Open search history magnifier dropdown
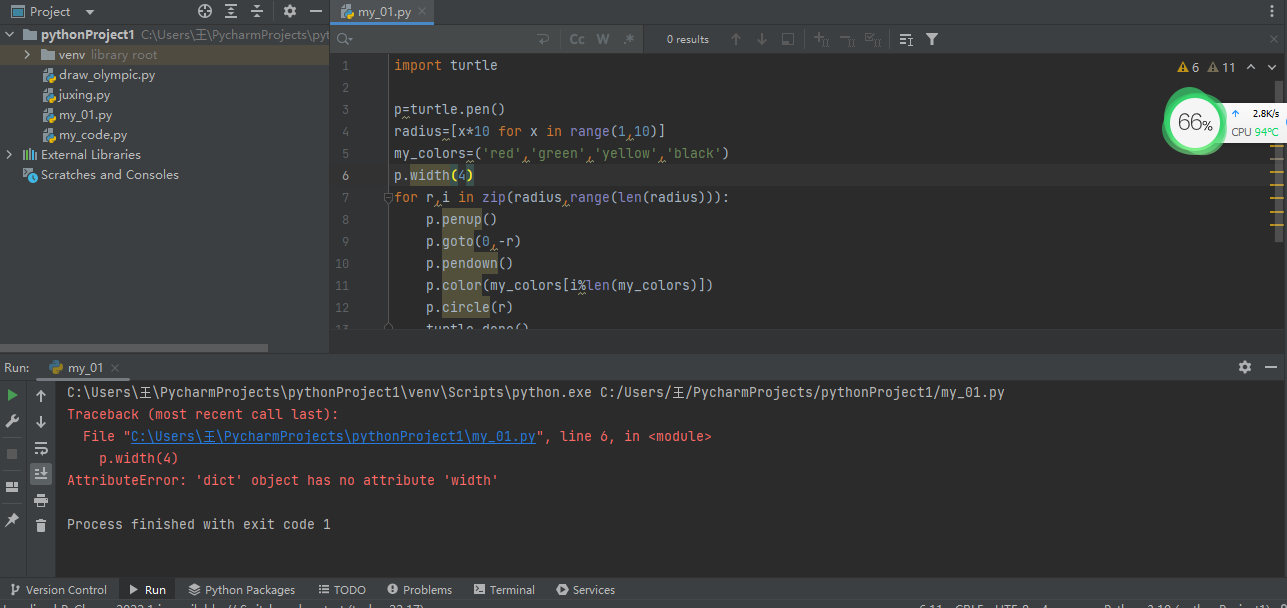Screen dimensions: 1287x608 click(345, 39)
